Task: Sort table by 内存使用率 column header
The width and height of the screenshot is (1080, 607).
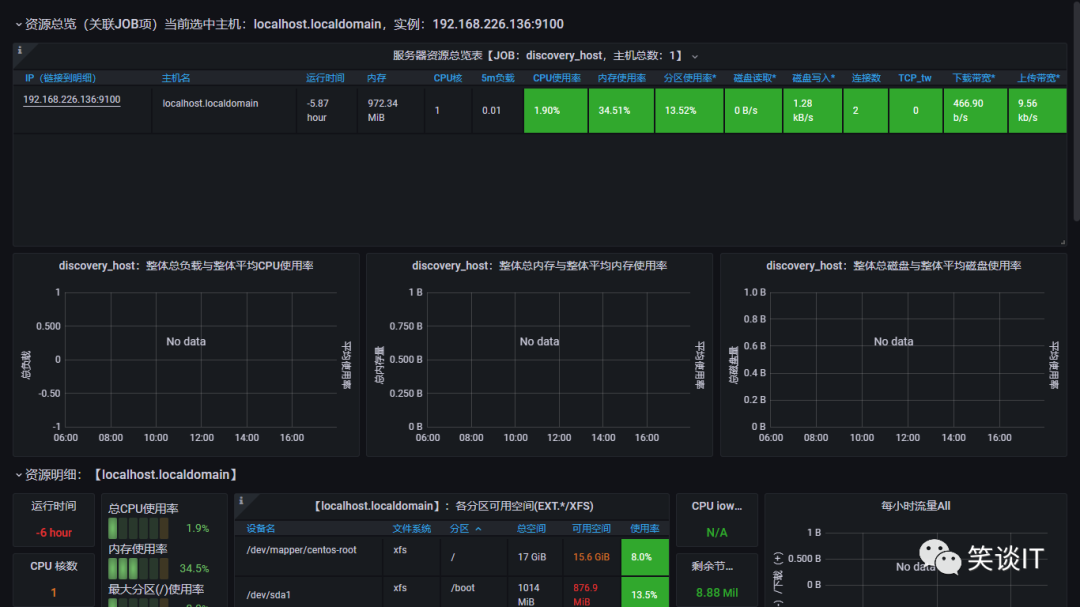Action: (621, 78)
